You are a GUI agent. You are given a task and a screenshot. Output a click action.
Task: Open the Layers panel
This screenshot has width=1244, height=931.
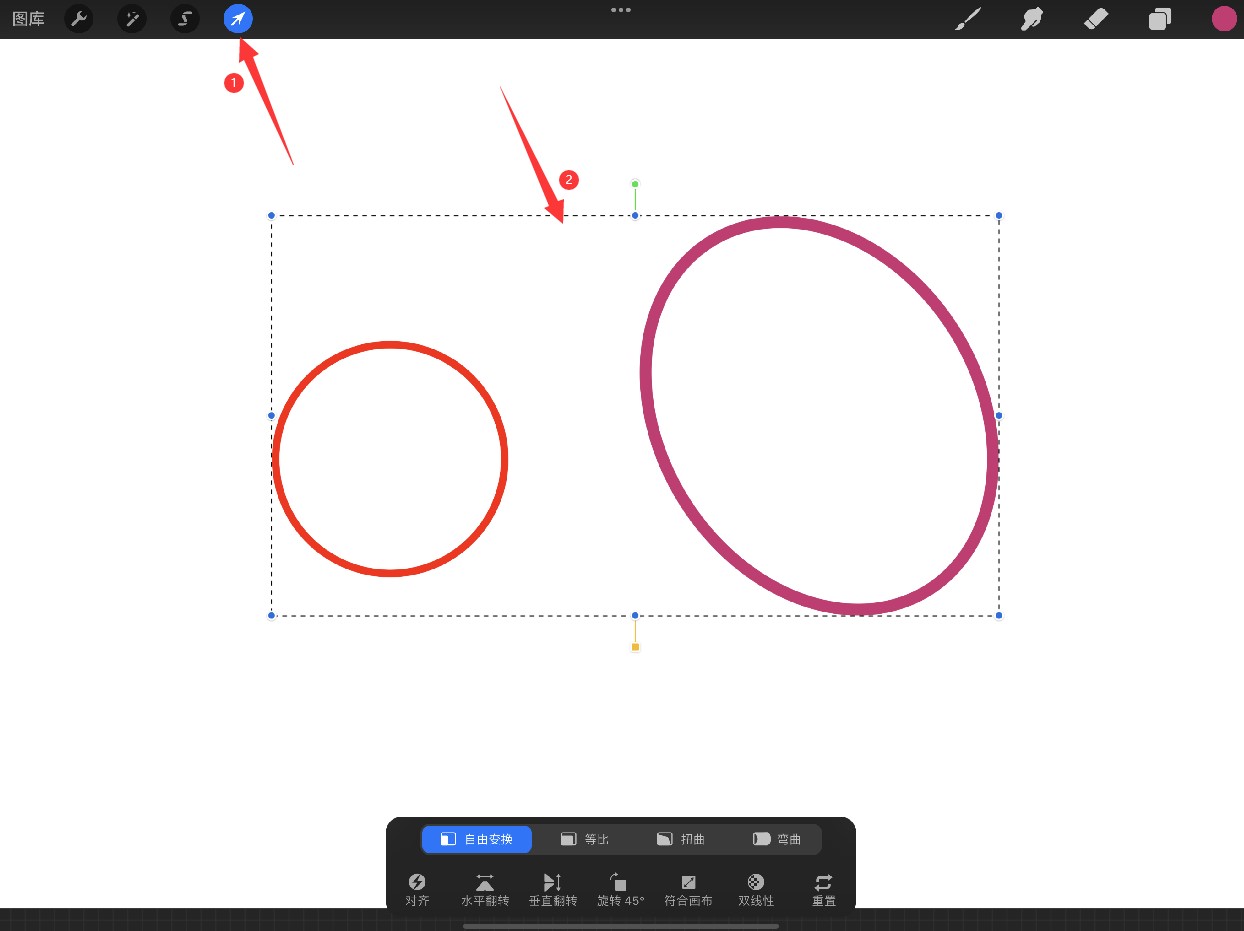[x=1160, y=19]
